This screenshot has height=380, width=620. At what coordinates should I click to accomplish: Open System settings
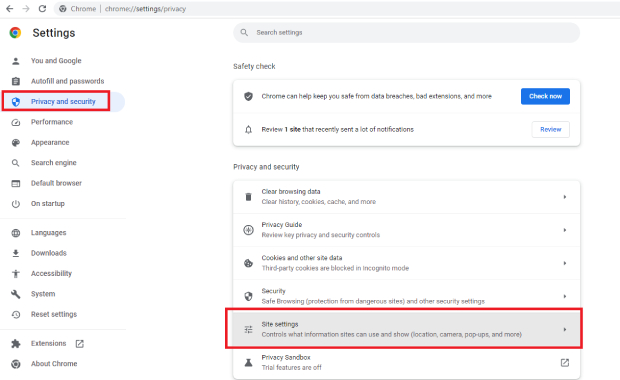pyautogui.click(x=43, y=294)
